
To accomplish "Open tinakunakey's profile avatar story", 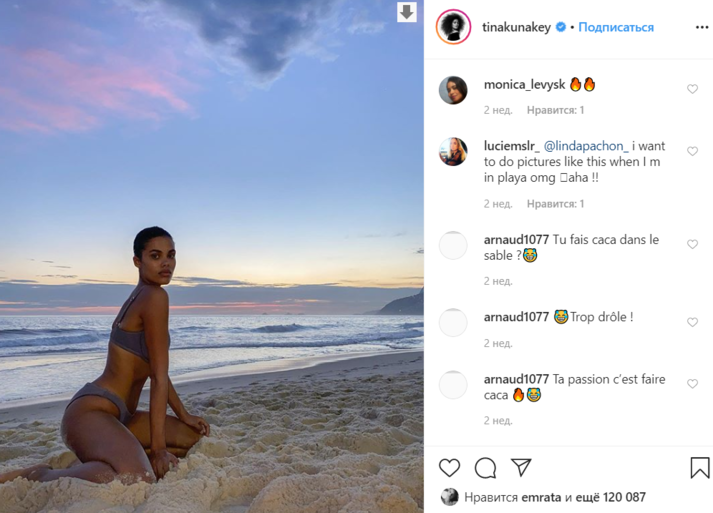I will tap(453, 27).
